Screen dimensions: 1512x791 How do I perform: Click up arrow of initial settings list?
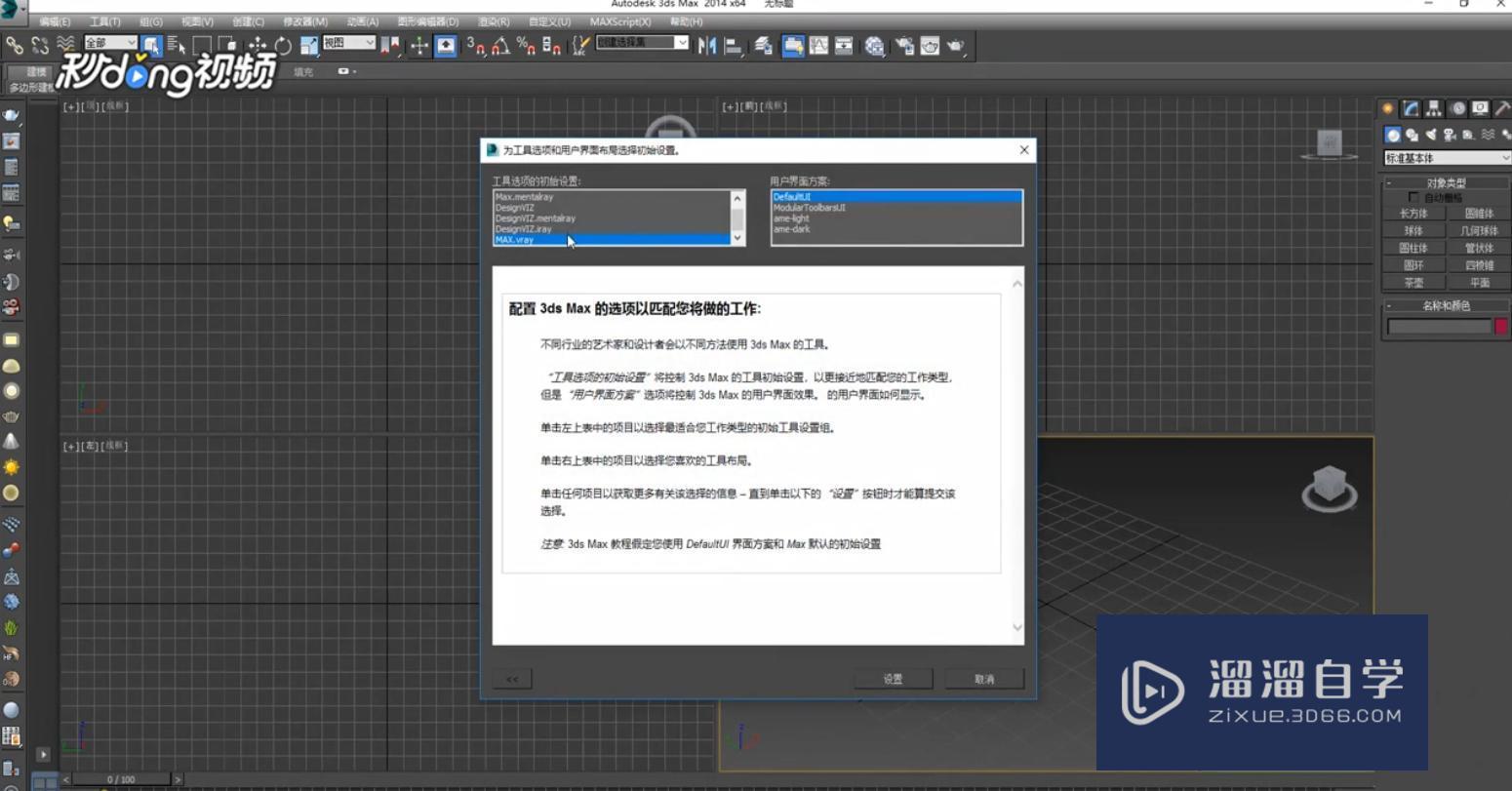click(737, 198)
